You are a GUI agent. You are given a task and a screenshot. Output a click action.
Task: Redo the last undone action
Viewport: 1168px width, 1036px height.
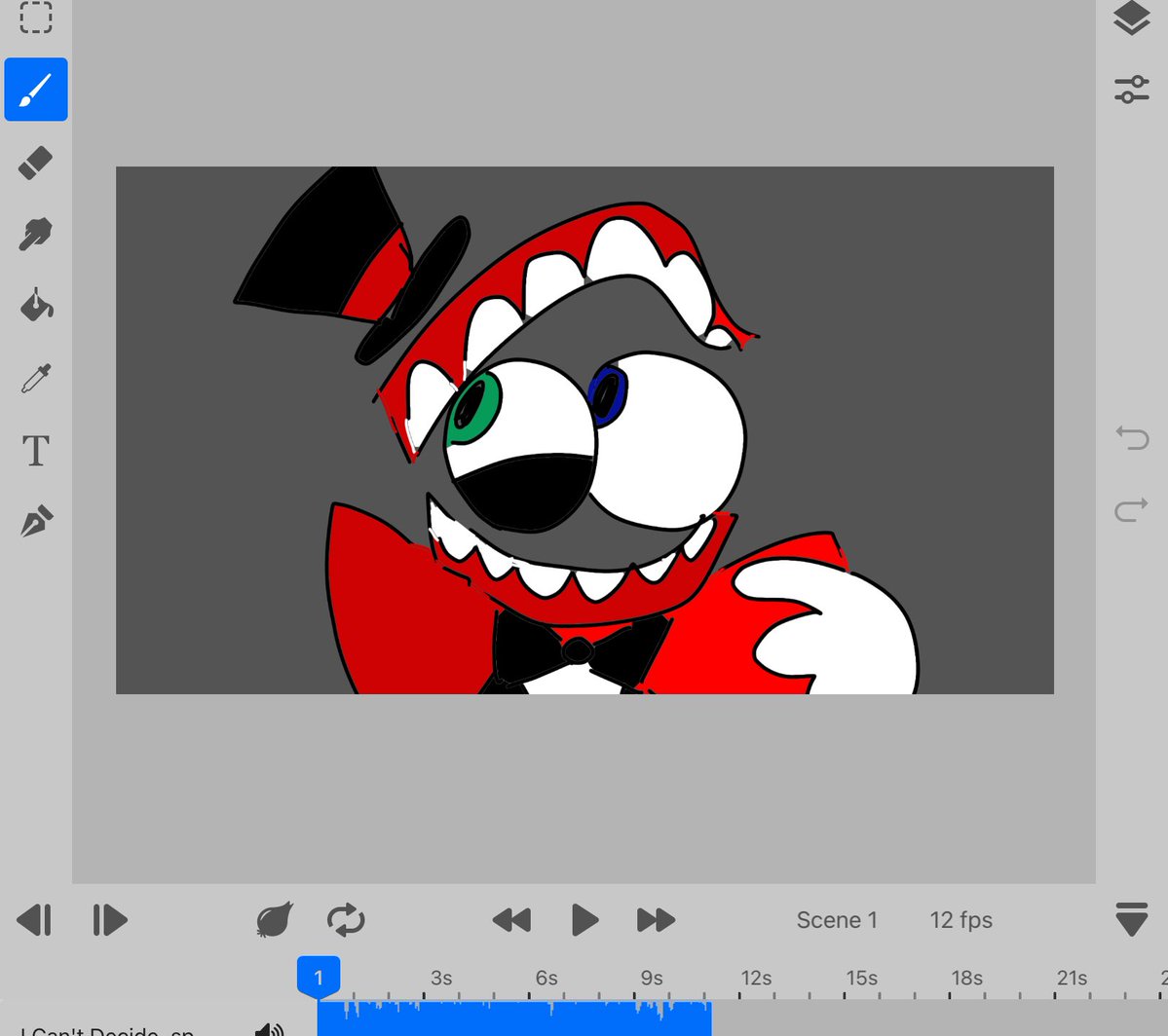point(1132,509)
